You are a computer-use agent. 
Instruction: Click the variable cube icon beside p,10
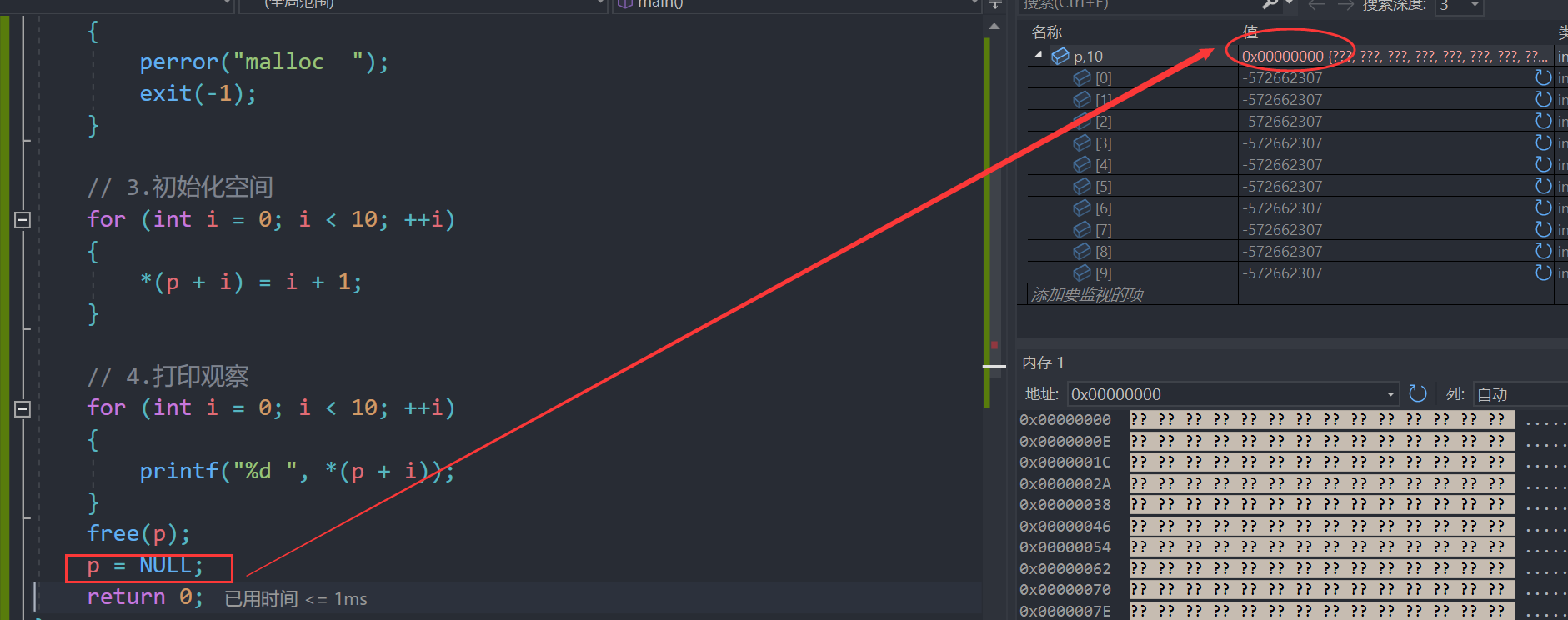point(1060,56)
